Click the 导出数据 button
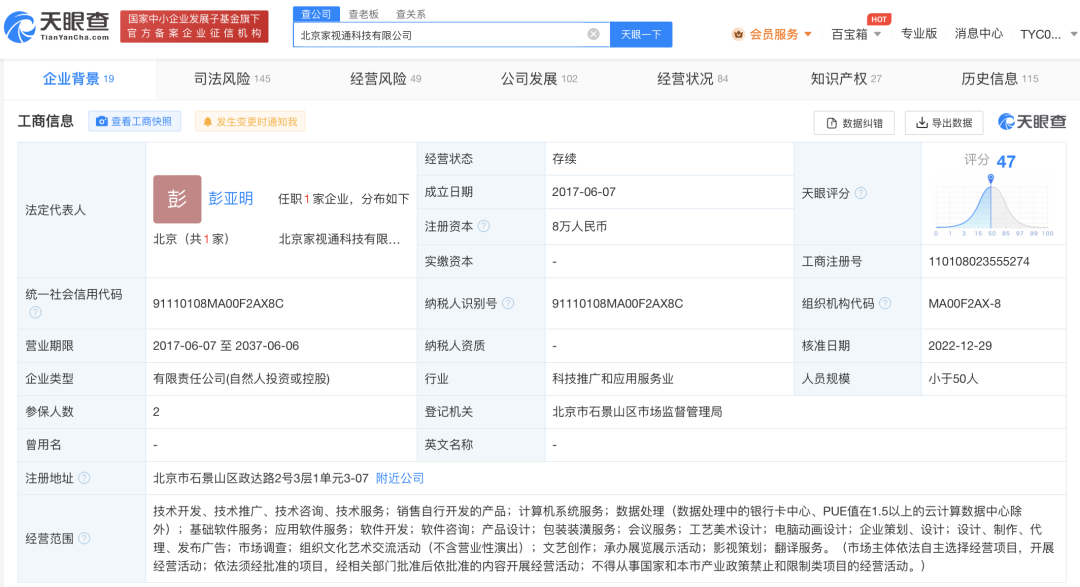This screenshot has height=587, width=1080. [x=944, y=123]
